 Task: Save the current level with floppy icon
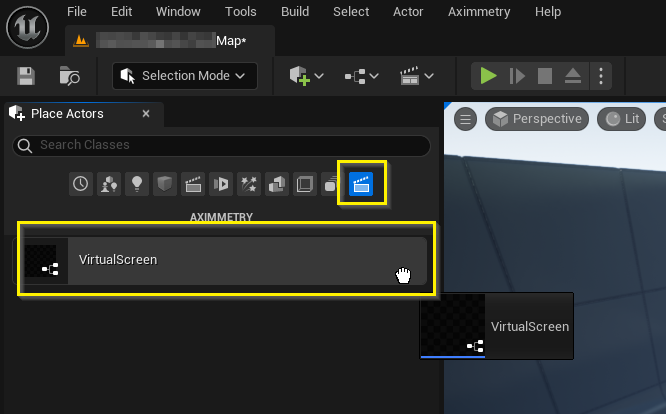pos(26,76)
